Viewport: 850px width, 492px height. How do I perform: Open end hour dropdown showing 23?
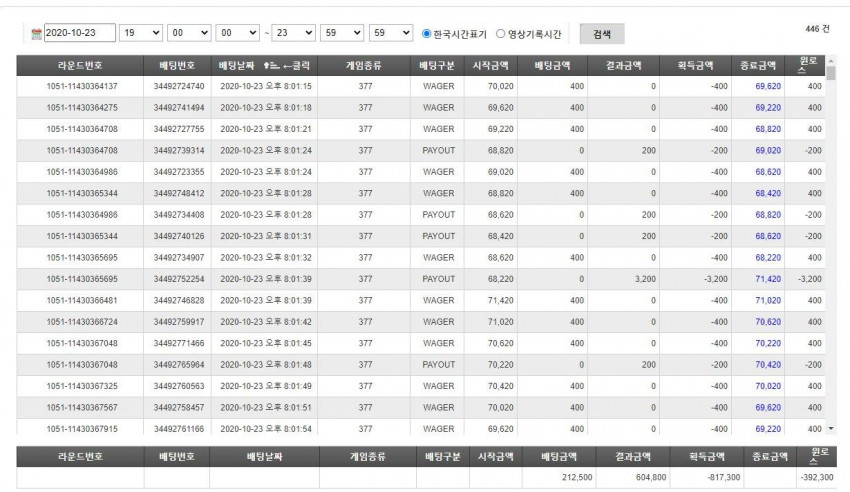click(x=293, y=33)
